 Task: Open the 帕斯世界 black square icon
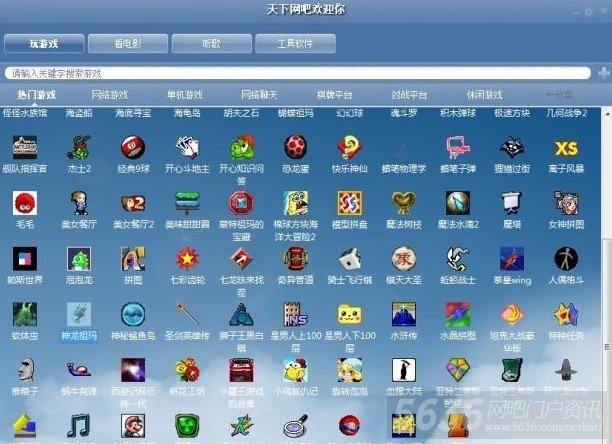tap(25, 258)
